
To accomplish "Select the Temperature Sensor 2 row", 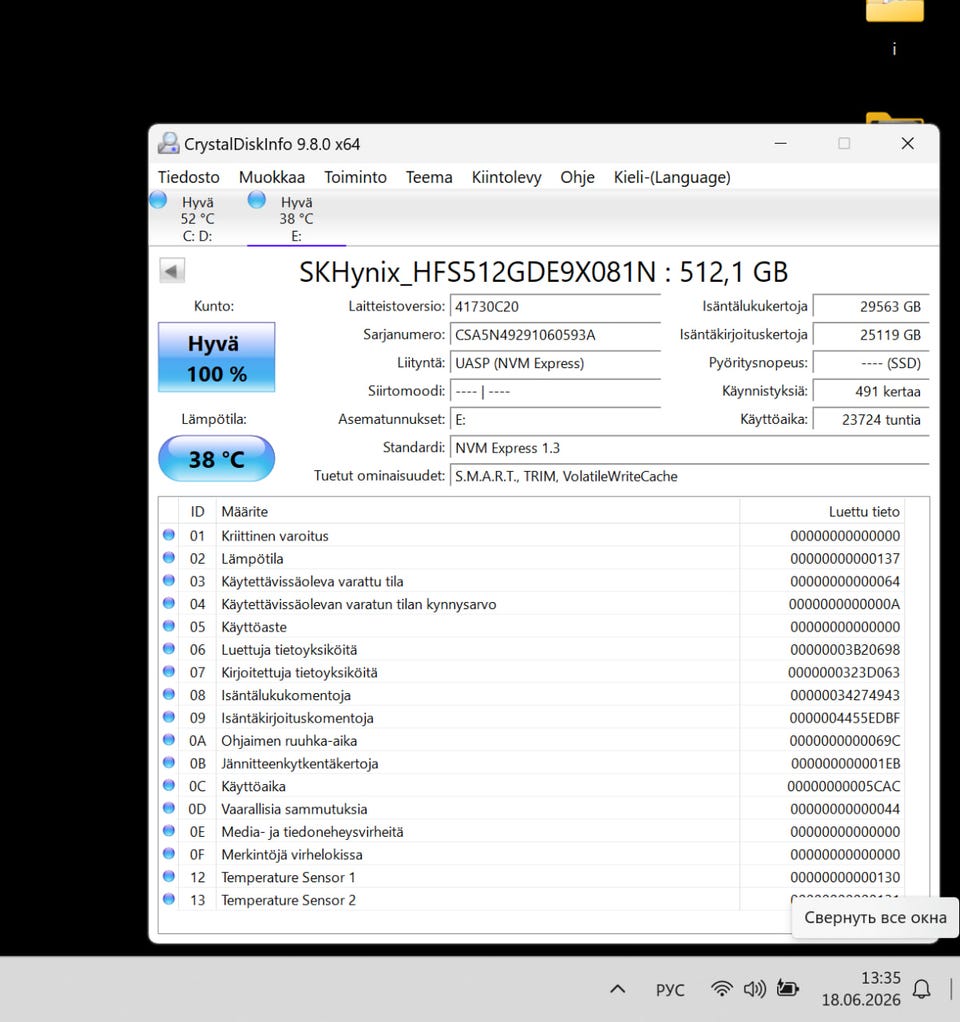I will (x=532, y=900).
